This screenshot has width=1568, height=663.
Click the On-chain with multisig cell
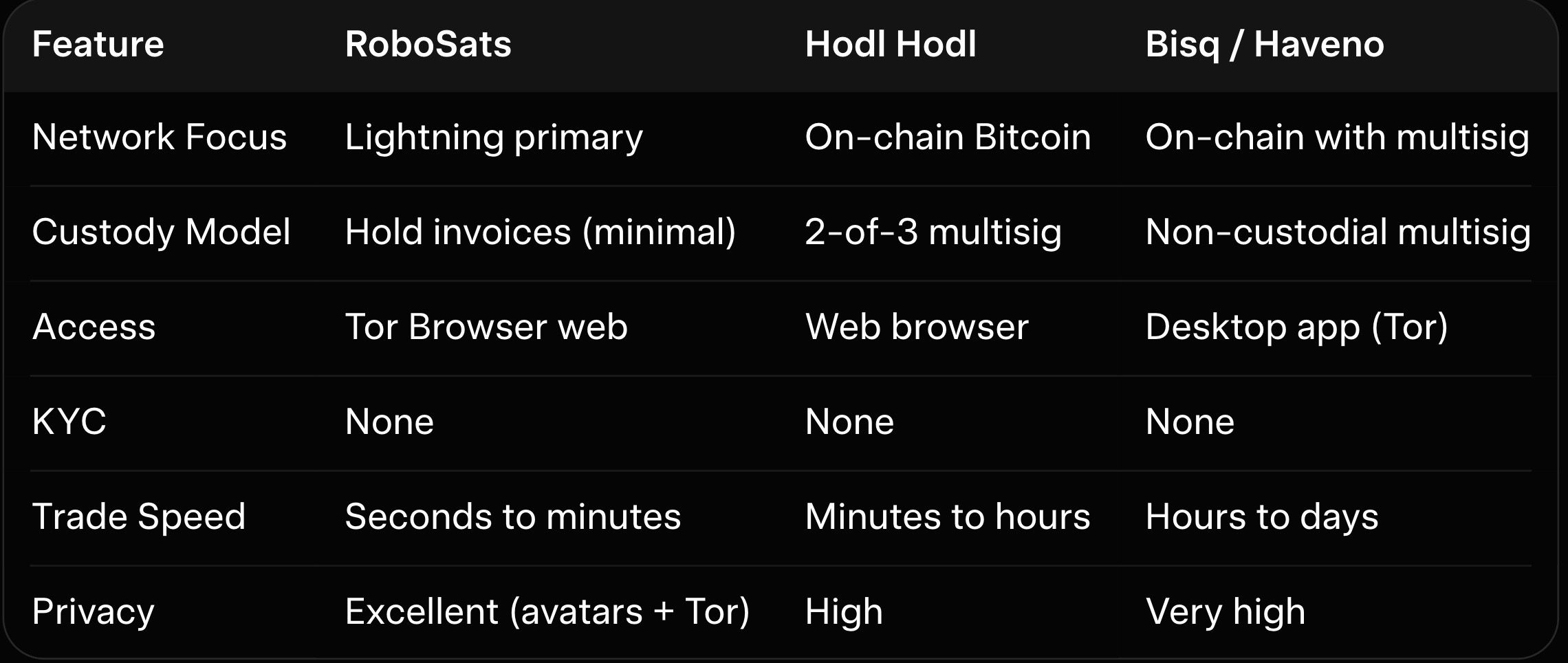1337,137
